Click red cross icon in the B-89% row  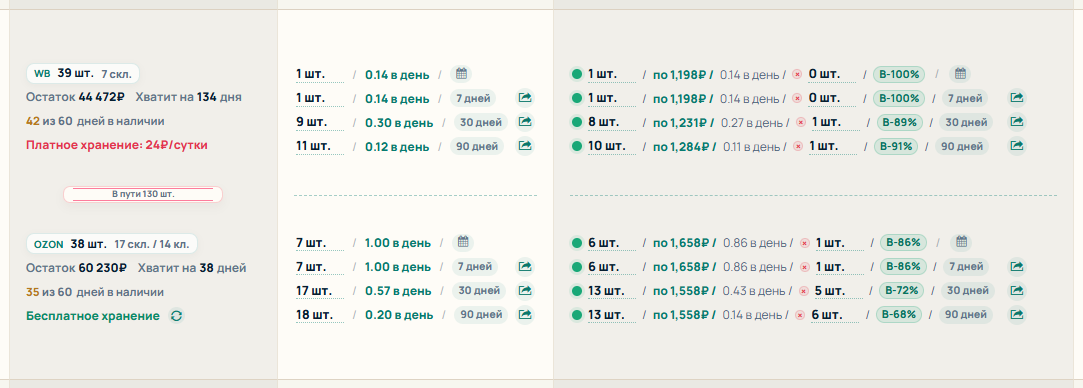pos(801,122)
